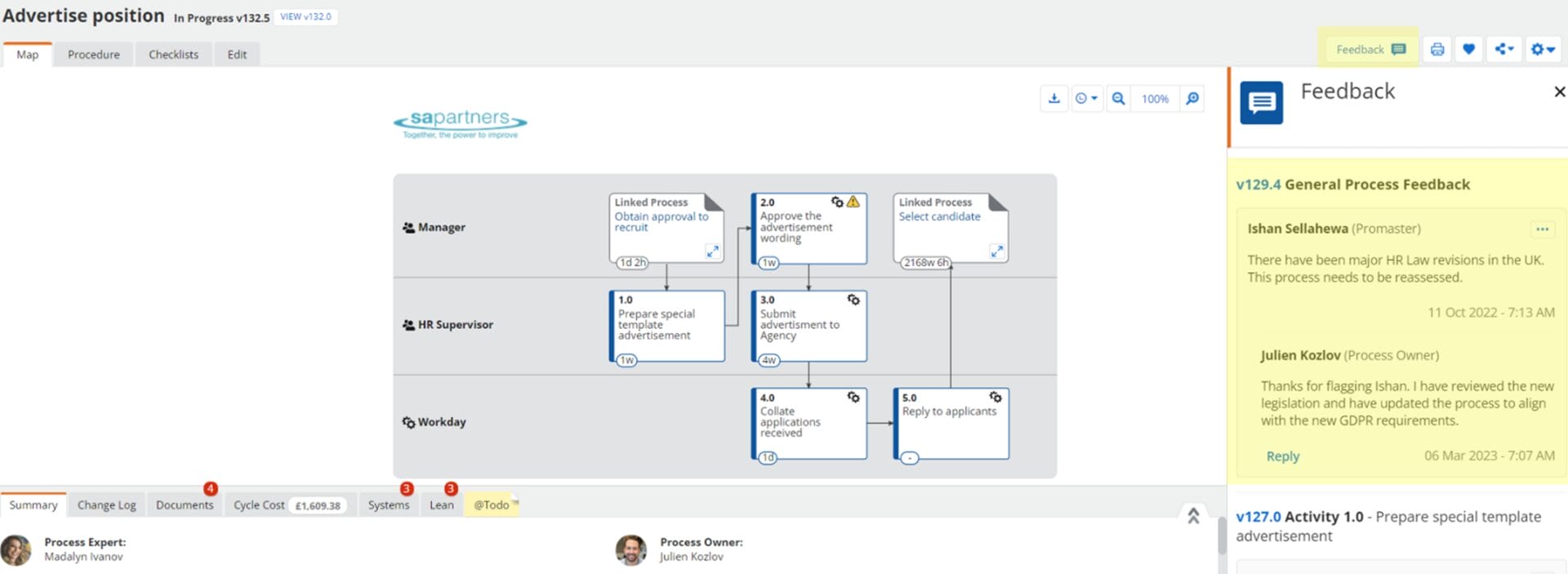Viewport: 1568px width, 574px height.
Task: Open the three-dots menu on Ishan's comment
Action: point(1542,229)
